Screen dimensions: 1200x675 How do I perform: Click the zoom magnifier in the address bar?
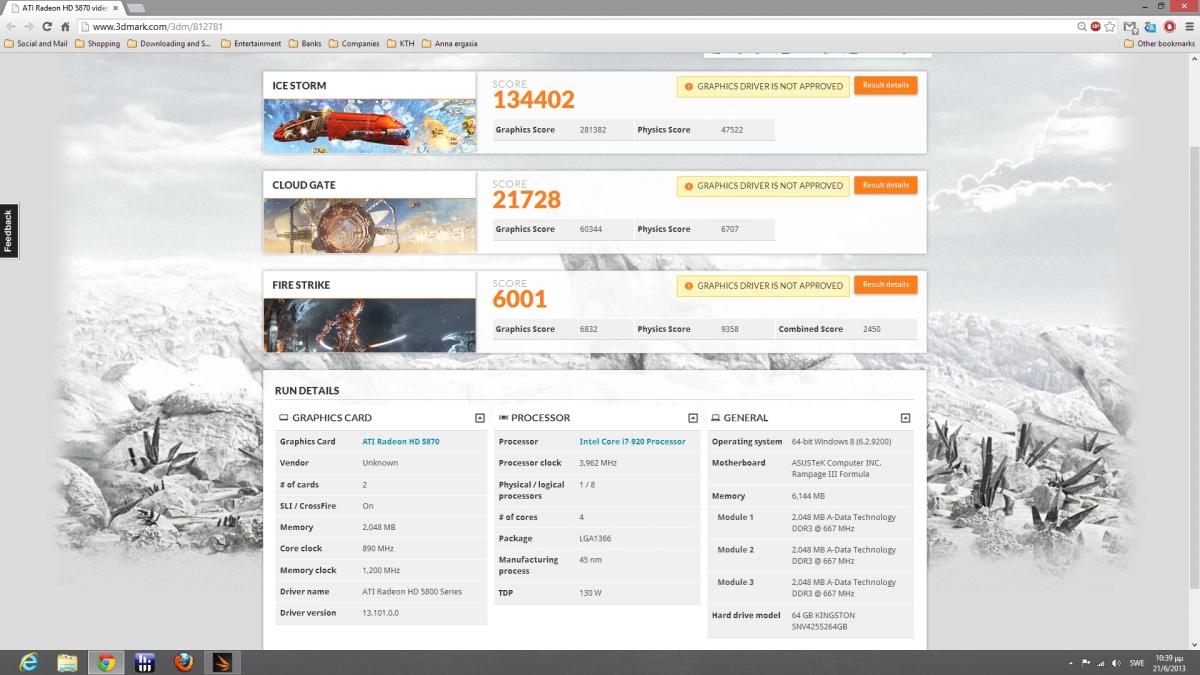click(1082, 26)
